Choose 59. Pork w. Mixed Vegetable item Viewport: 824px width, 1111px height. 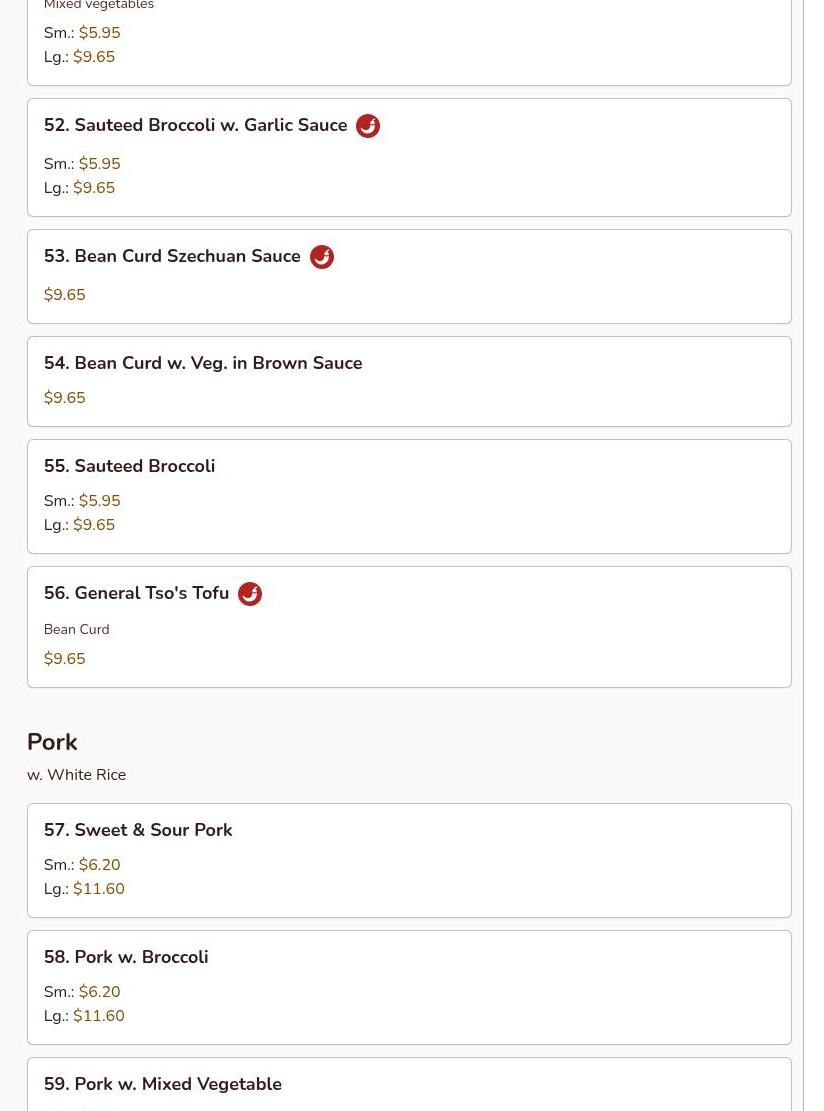click(x=409, y=1084)
